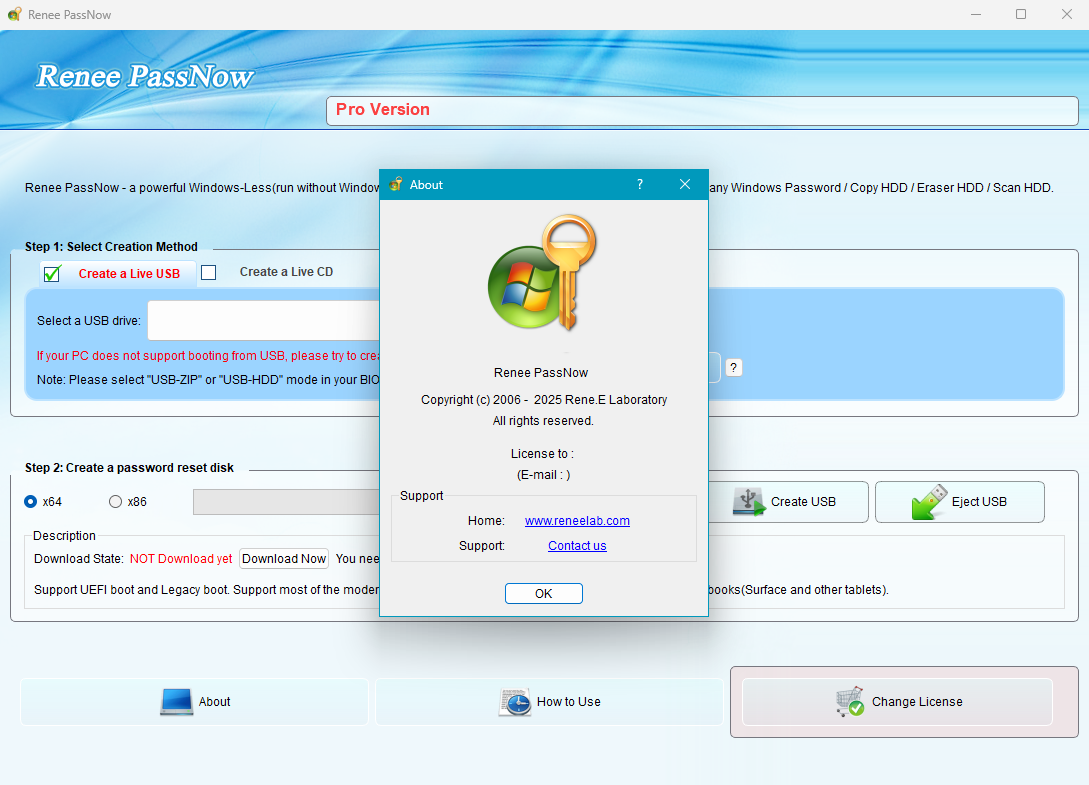Toggle the Create a Live USB checkbox
Viewport: 1089px width, 785px height.
pyautogui.click(x=52, y=274)
